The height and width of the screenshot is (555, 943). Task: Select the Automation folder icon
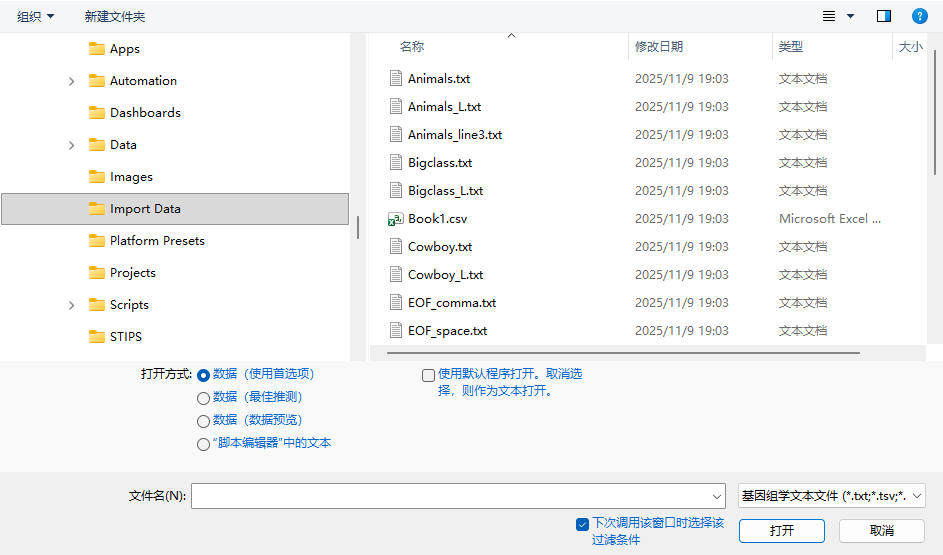coord(96,81)
